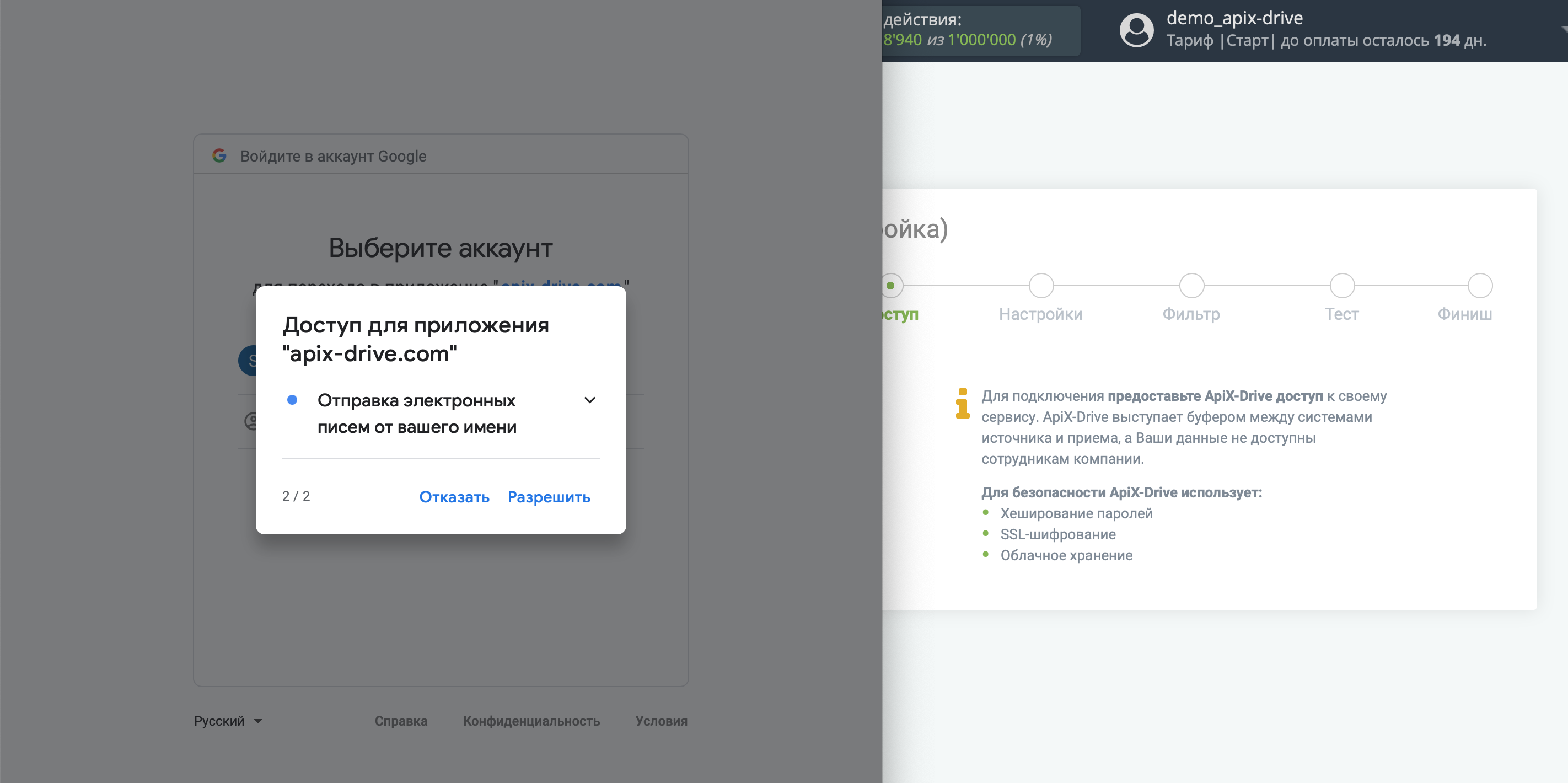Click the Фильтр step label
The height and width of the screenshot is (783, 1568).
point(1191,314)
